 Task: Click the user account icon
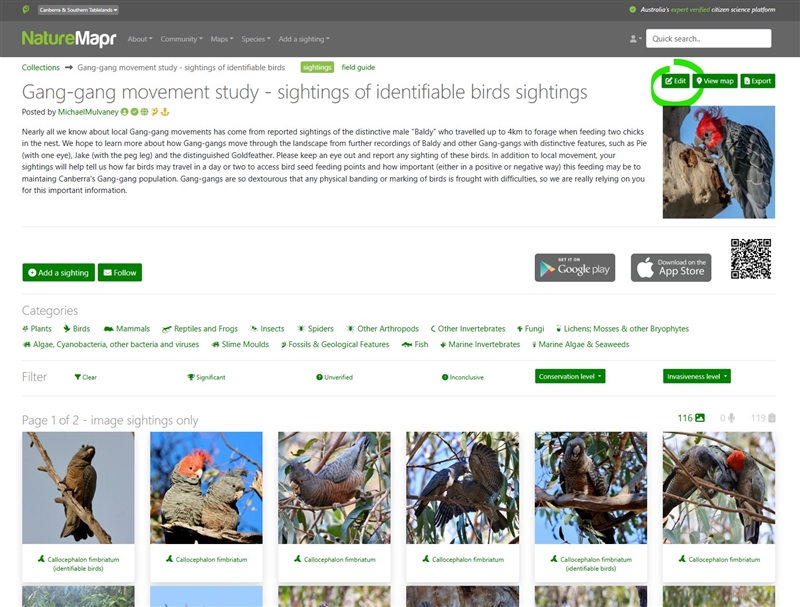click(x=635, y=39)
